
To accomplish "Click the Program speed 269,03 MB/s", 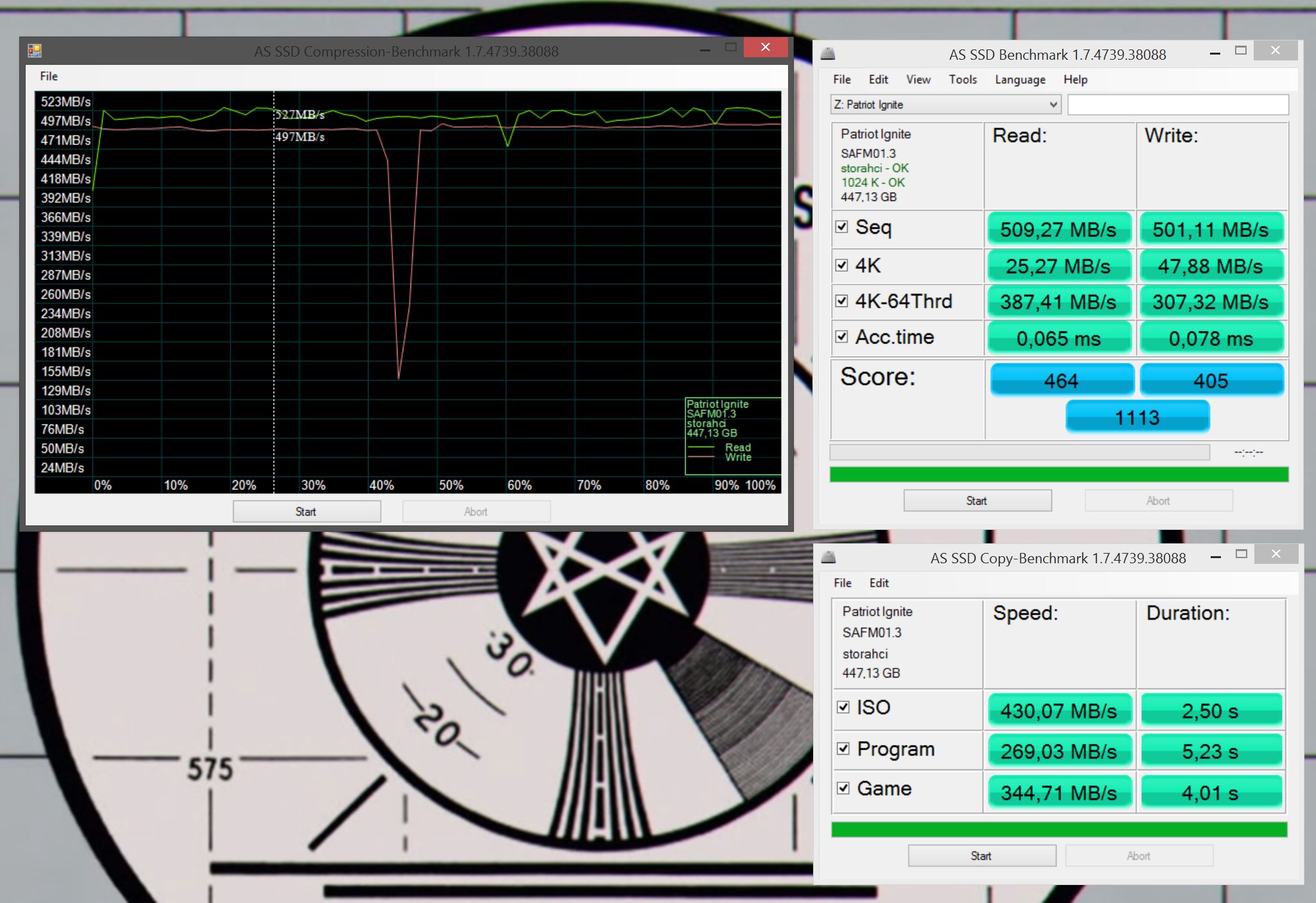I will 1058,751.
